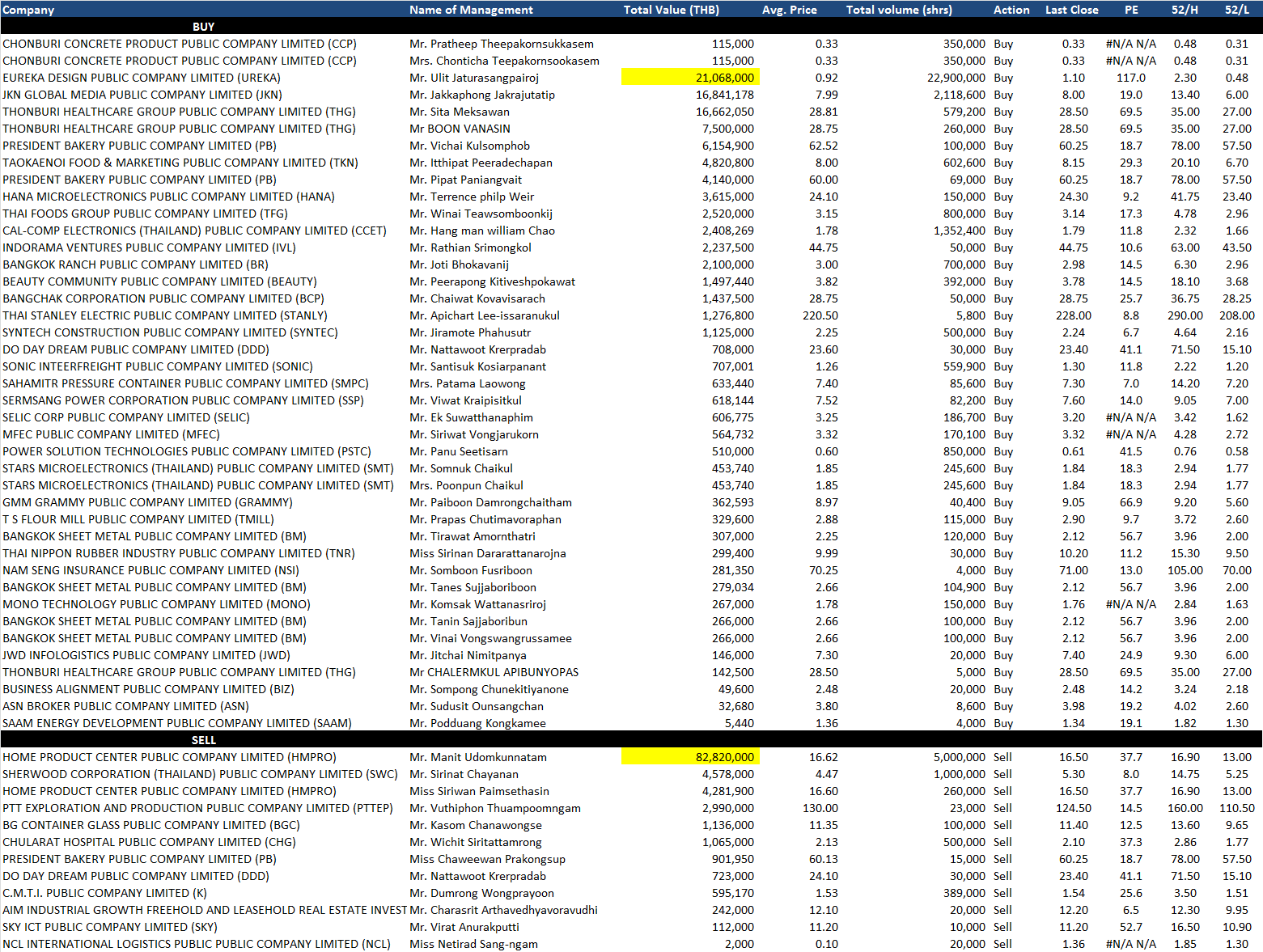Click NCL INTERNATIONAL LOGISTICS cell
The image size is (1263, 952).
pyautogui.click(x=197, y=944)
